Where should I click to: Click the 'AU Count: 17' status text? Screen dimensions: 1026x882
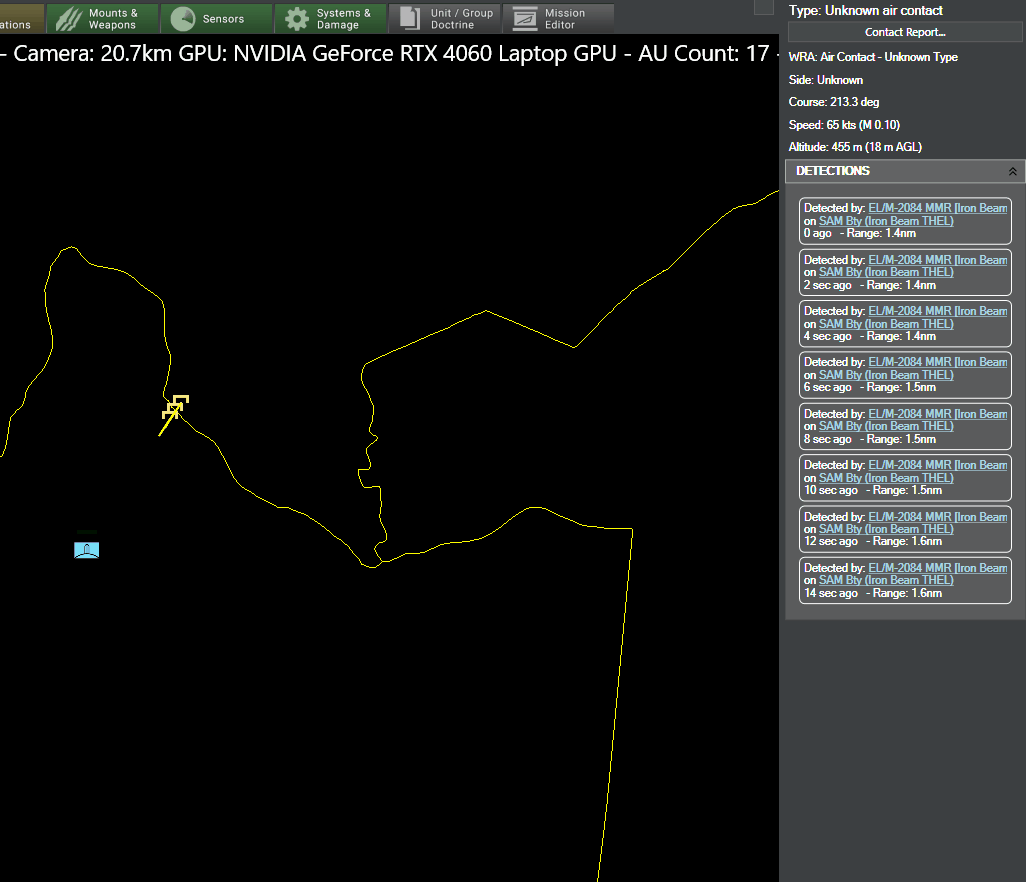point(703,54)
